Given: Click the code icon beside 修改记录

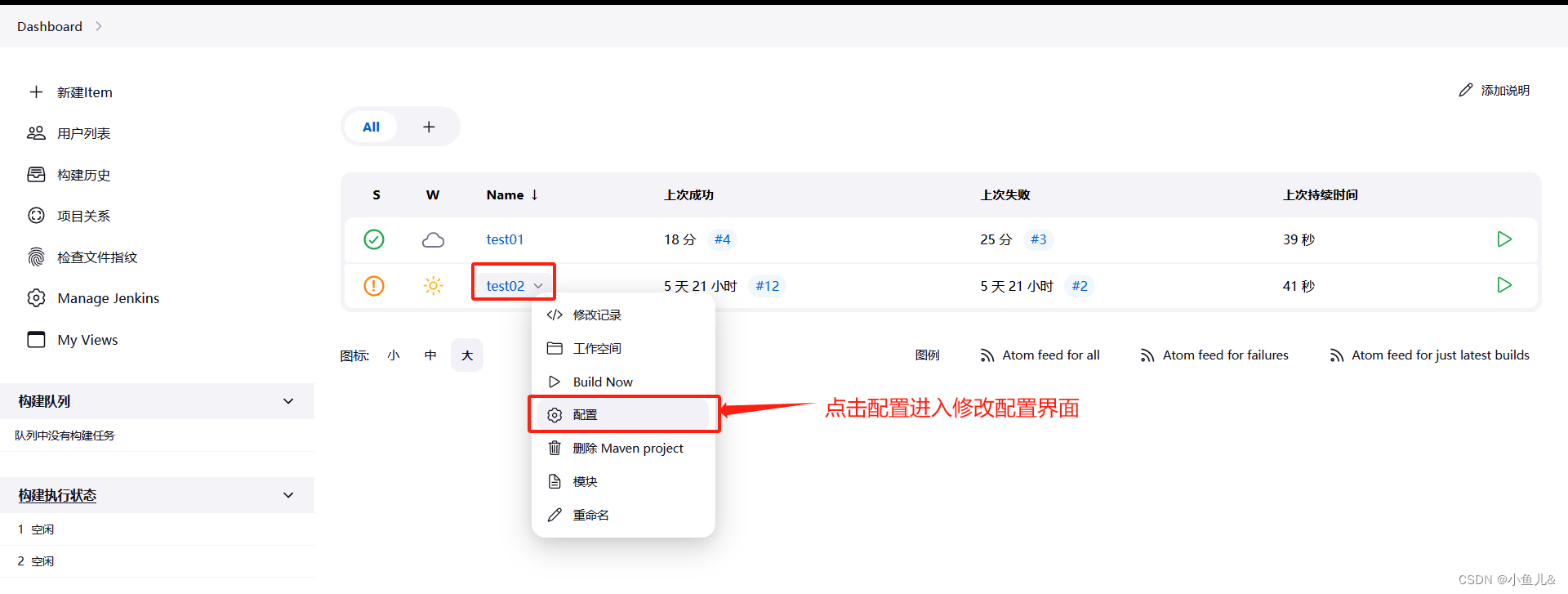Looking at the screenshot, I should pos(555,315).
